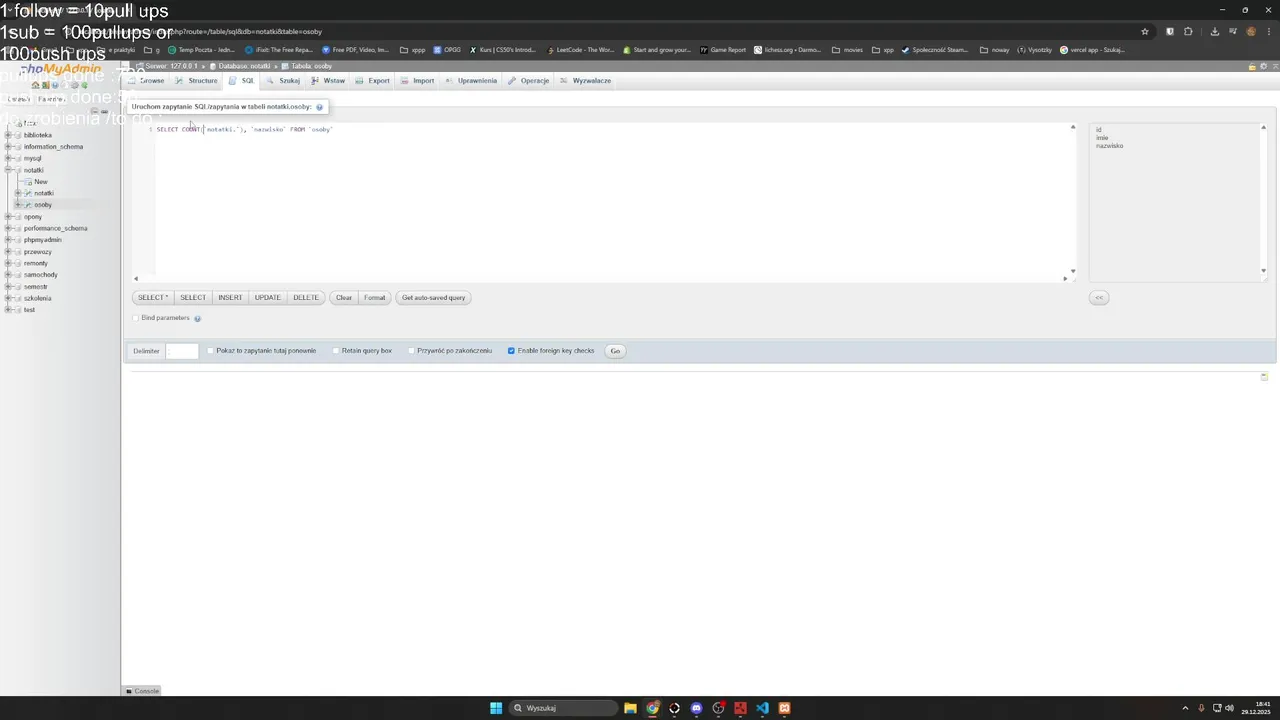Select the imie column in list
Viewport: 1280px width, 720px height.
tap(1102, 138)
